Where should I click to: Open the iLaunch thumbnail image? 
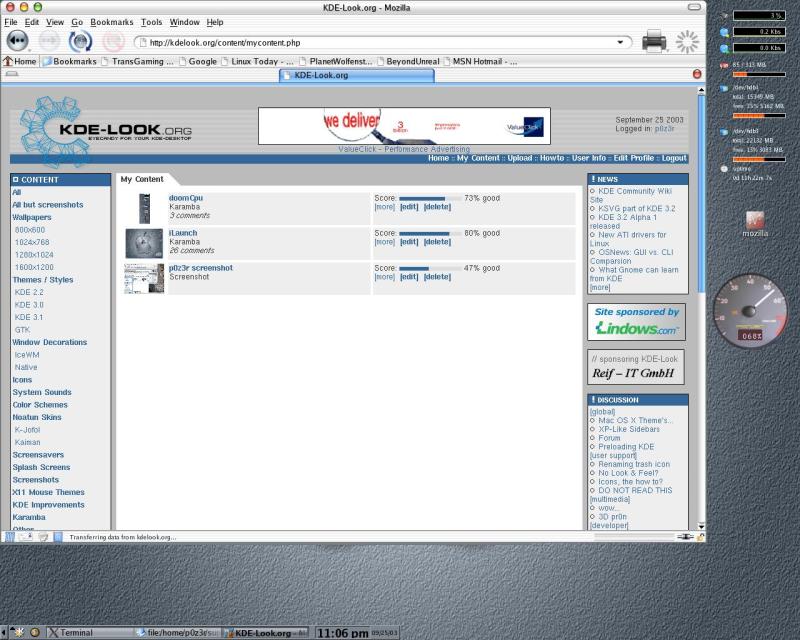tap(144, 243)
